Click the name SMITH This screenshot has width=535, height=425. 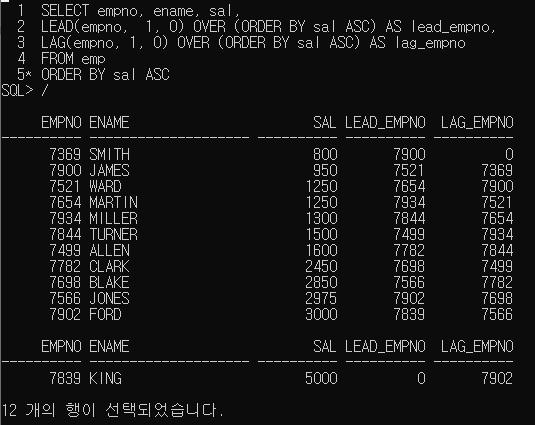pos(109,155)
